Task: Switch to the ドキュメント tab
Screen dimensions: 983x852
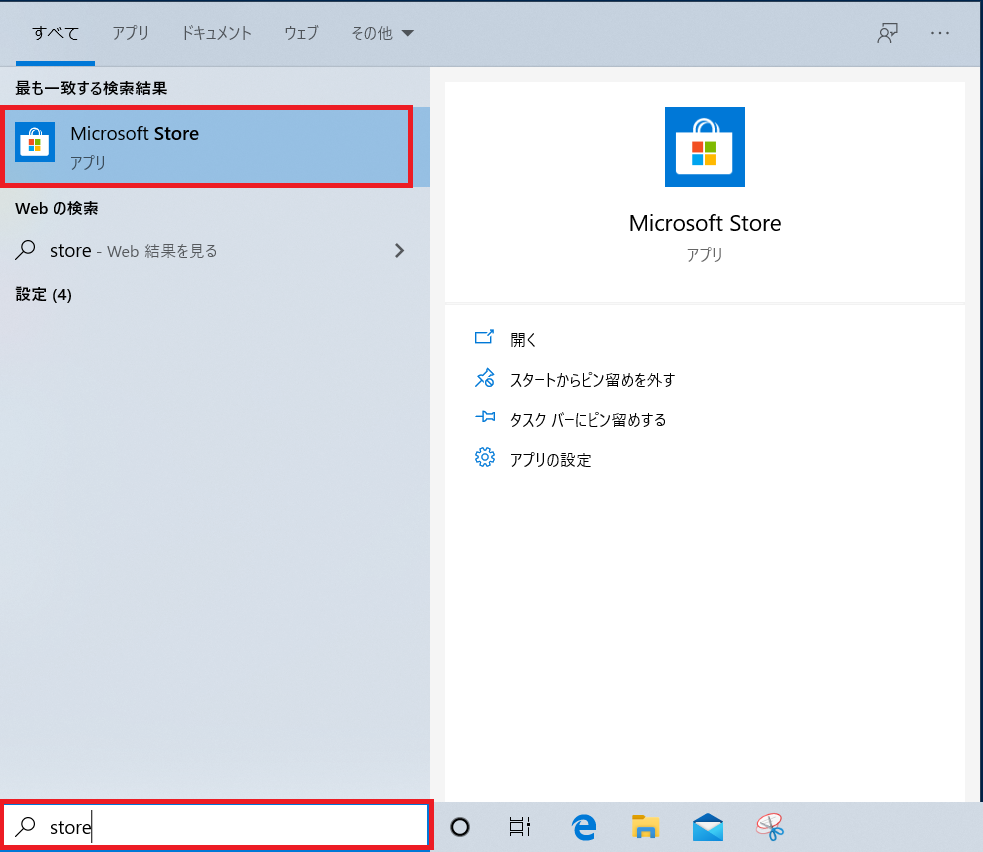Action: (216, 33)
